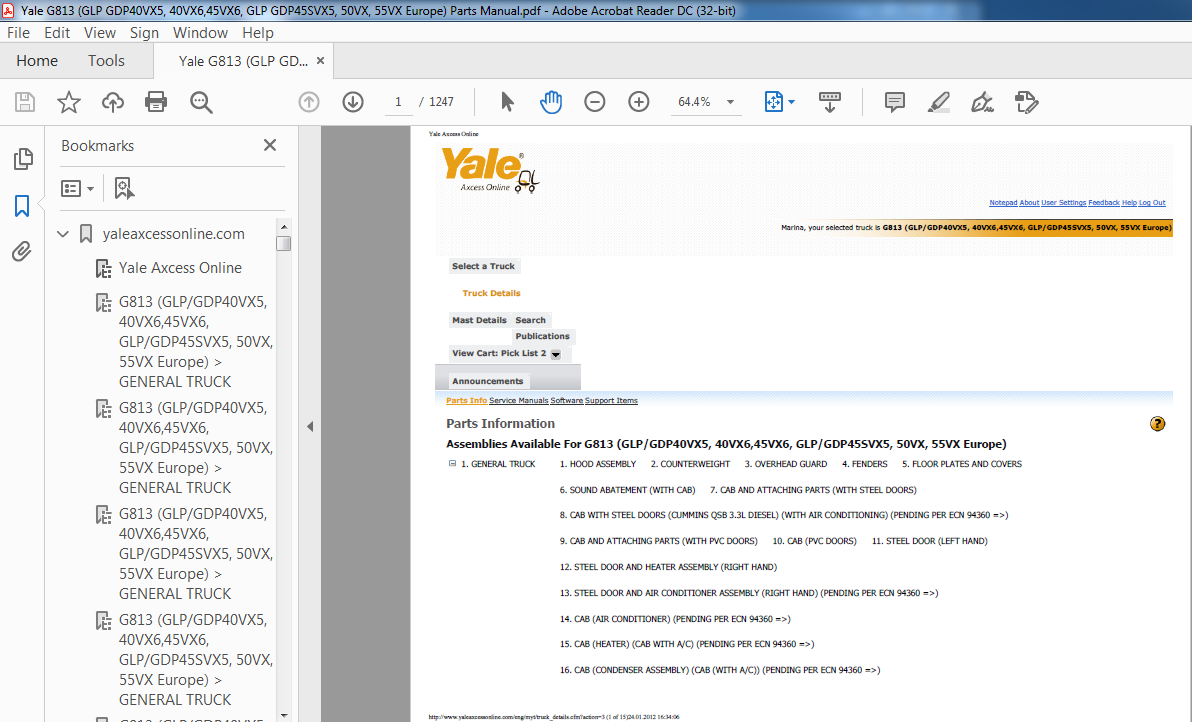1192x722 pixels.
Task: Open the User Settings link
Action: point(1064,203)
